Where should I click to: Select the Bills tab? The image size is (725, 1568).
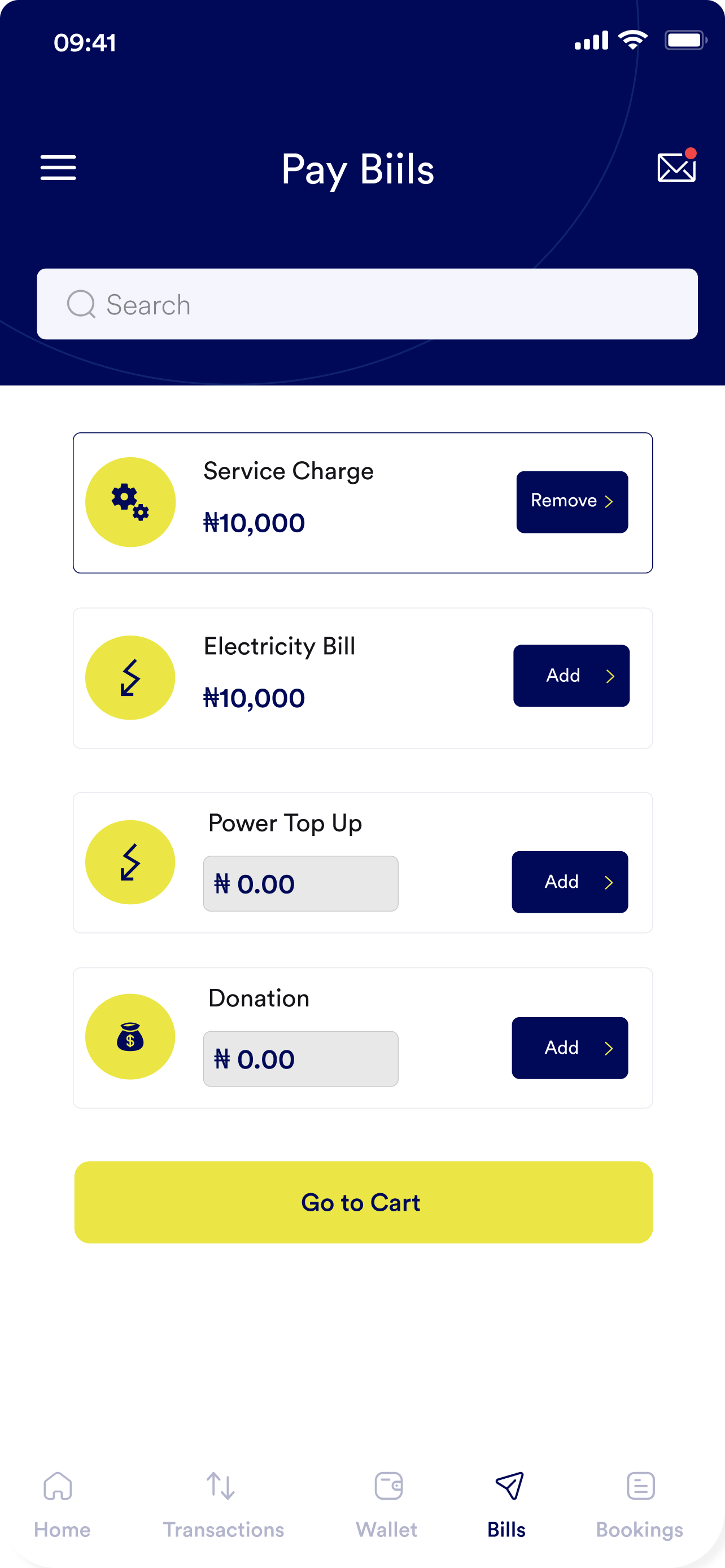pos(506,1505)
